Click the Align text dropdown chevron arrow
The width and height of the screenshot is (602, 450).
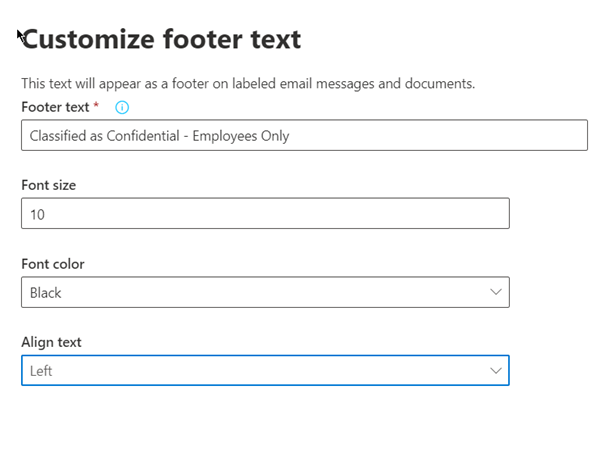click(495, 370)
